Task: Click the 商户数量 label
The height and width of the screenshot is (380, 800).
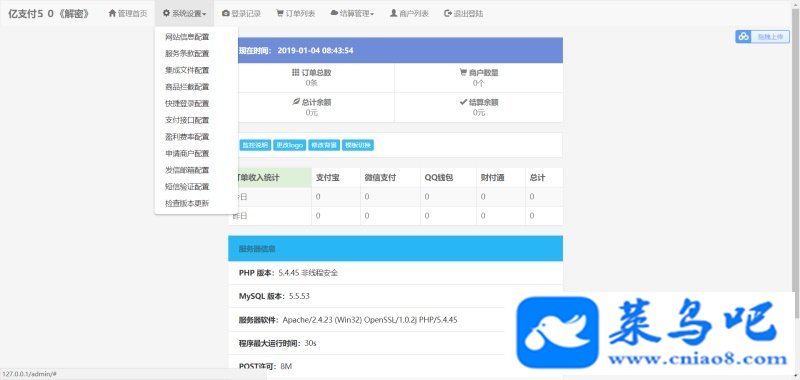Action: click(484, 73)
